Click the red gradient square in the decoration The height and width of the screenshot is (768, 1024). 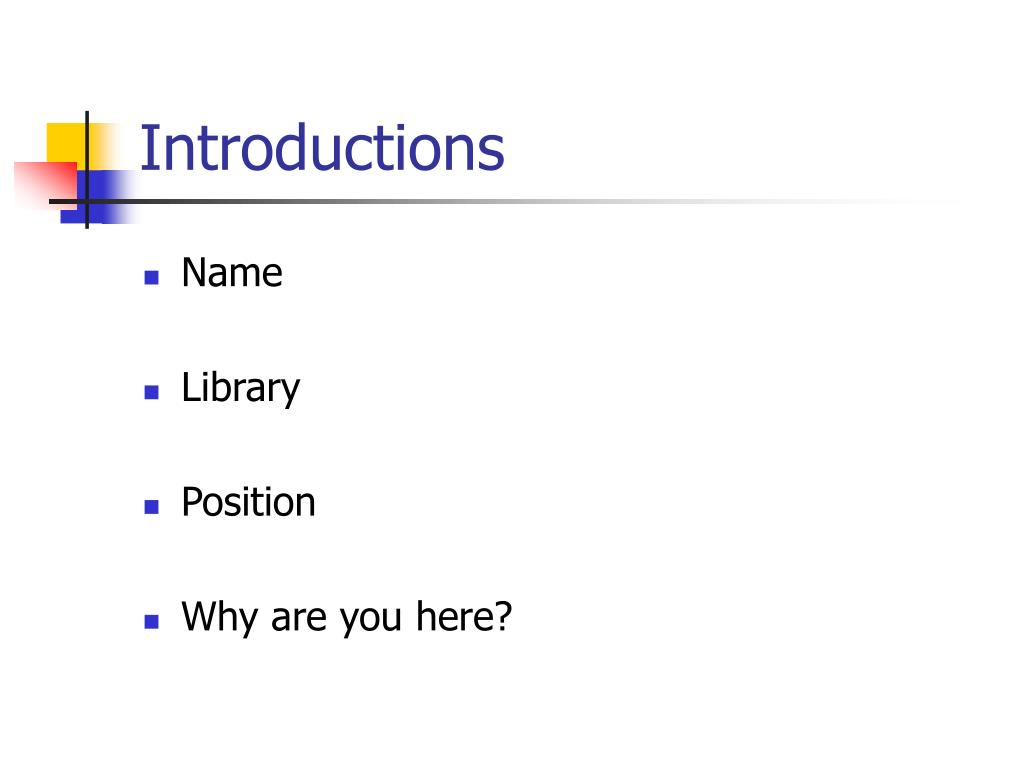[46, 184]
